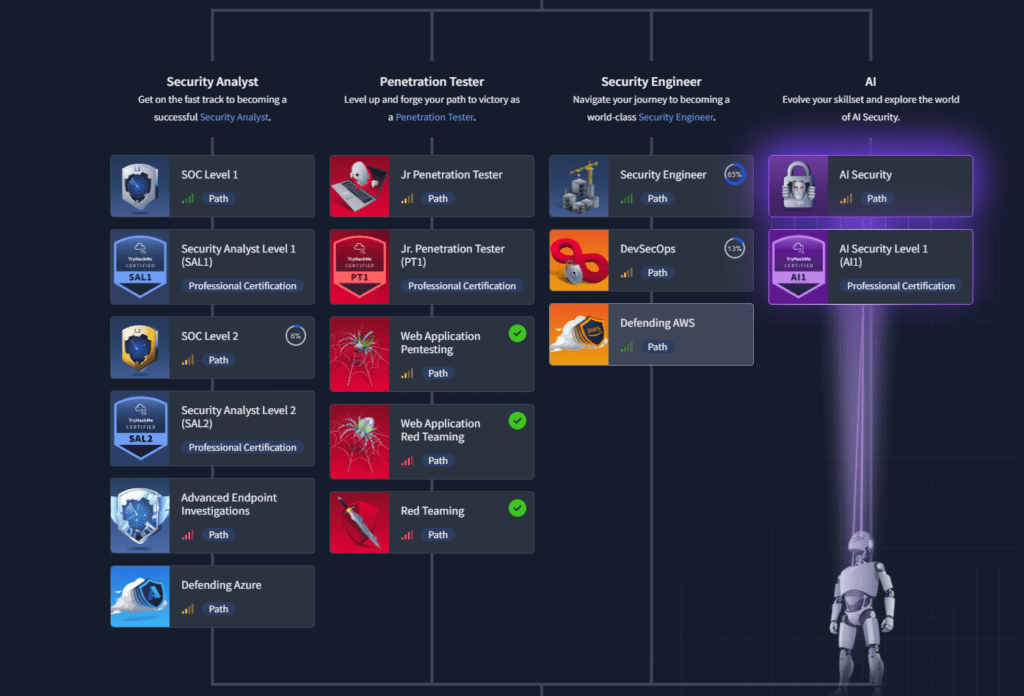Follow the Security Engineer link in description
The width and height of the screenshot is (1024, 696).
coord(675,117)
